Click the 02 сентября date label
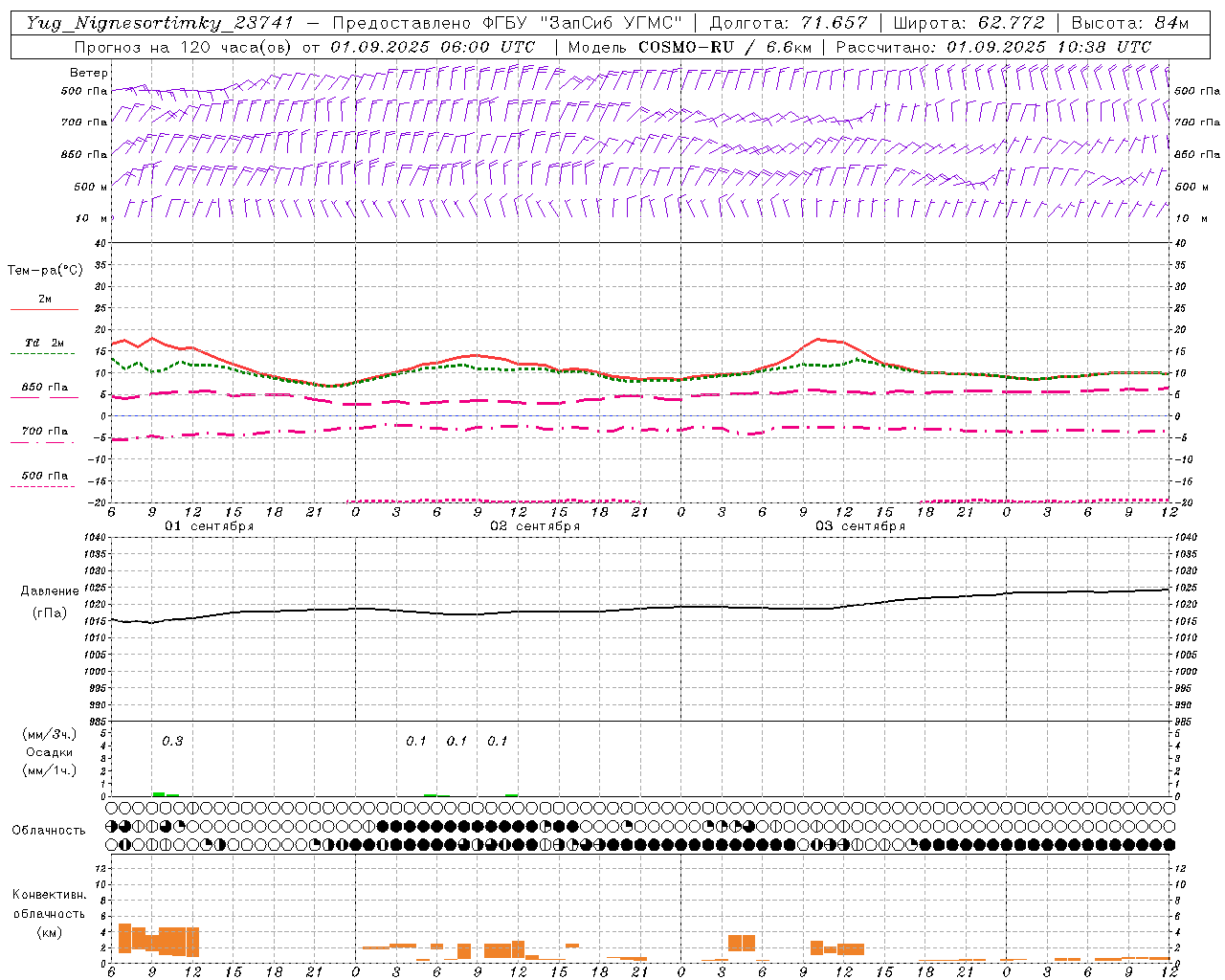Screen dimensions: 1225x980 pos(535,526)
